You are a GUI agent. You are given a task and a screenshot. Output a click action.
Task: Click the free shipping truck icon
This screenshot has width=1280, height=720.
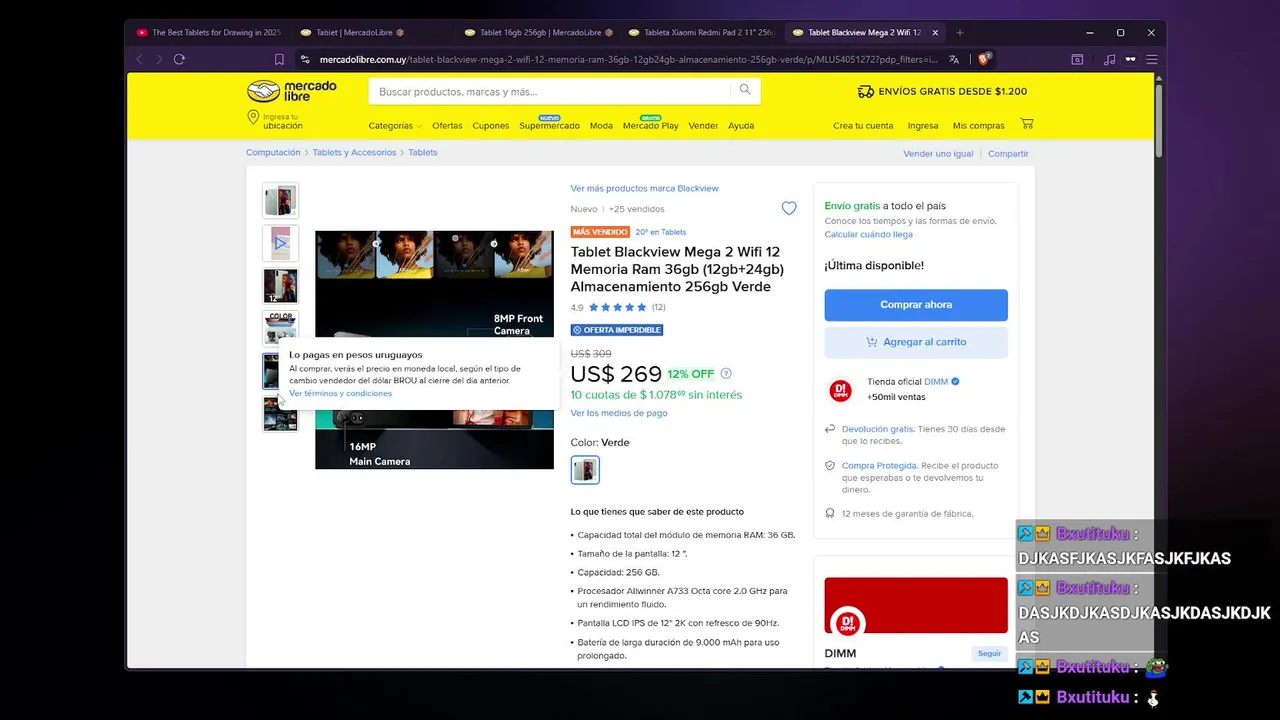click(x=866, y=91)
